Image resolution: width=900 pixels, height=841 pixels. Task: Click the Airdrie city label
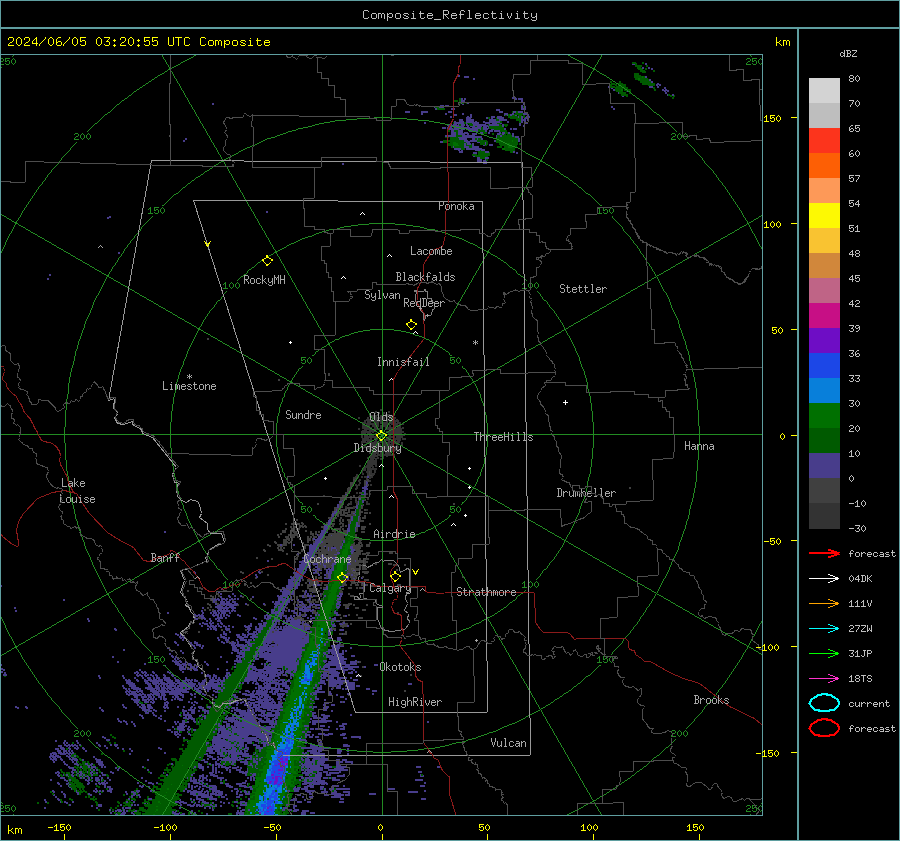click(394, 534)
